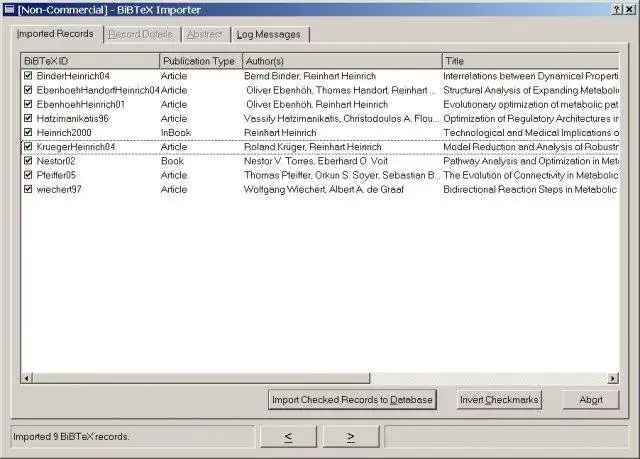Screen dimensions: 640x459
Task: Close the BiBTeX Importer window
Action: click(629, 9)
